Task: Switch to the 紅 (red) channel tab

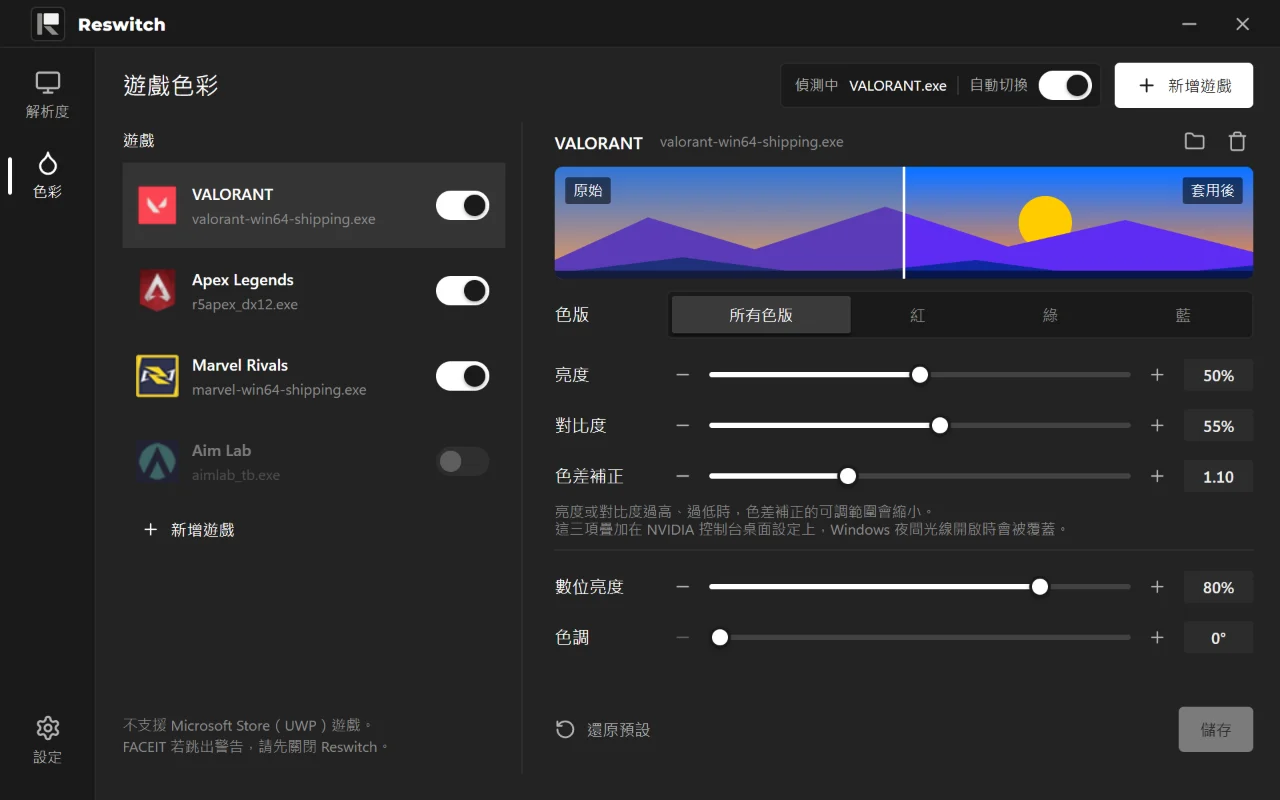Action: point(917,315)
